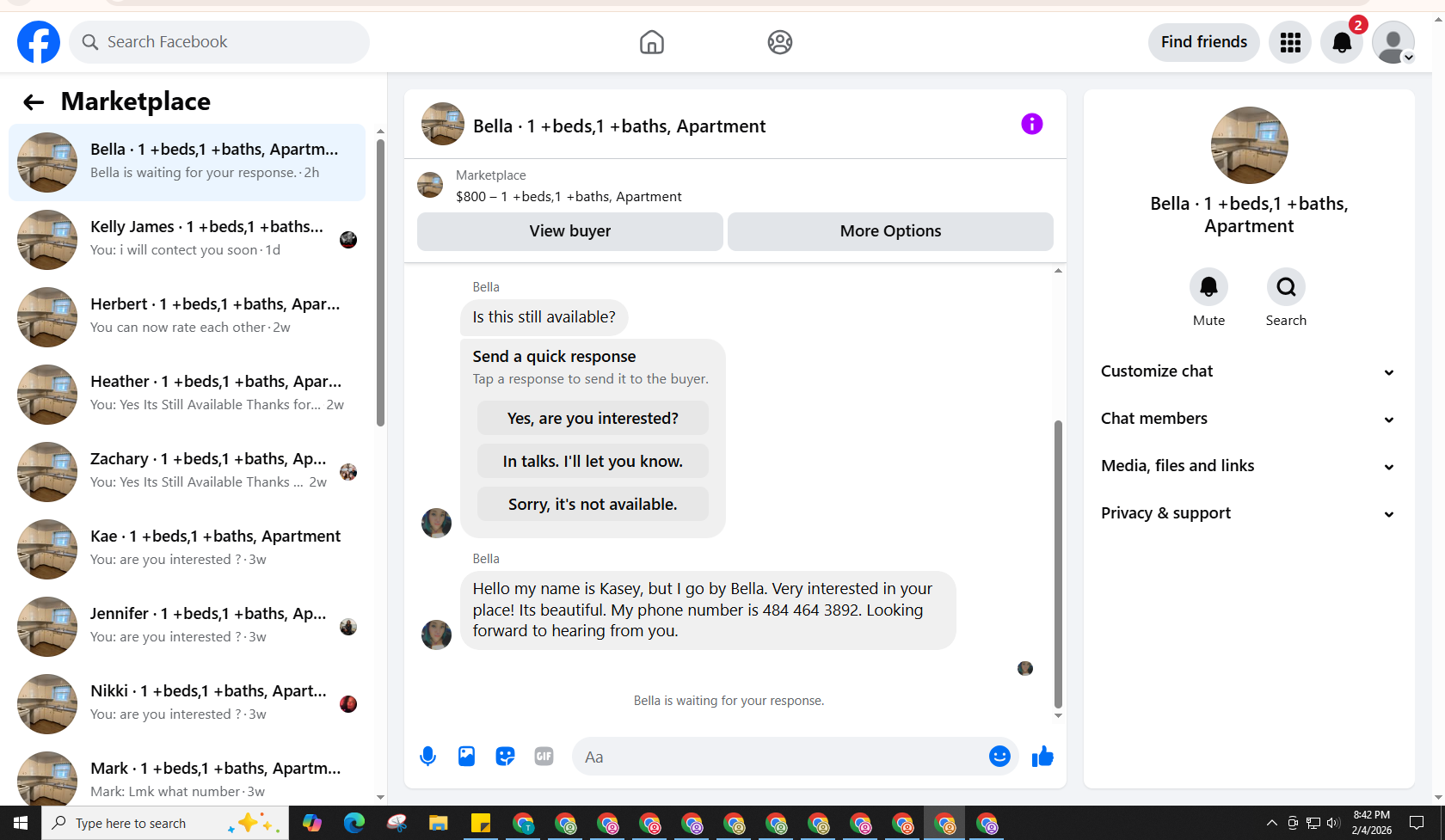This screenshot has width=1445, height=840.
Task: Open Microsoft Edge from the taskbar
Action: pos(354,824)
